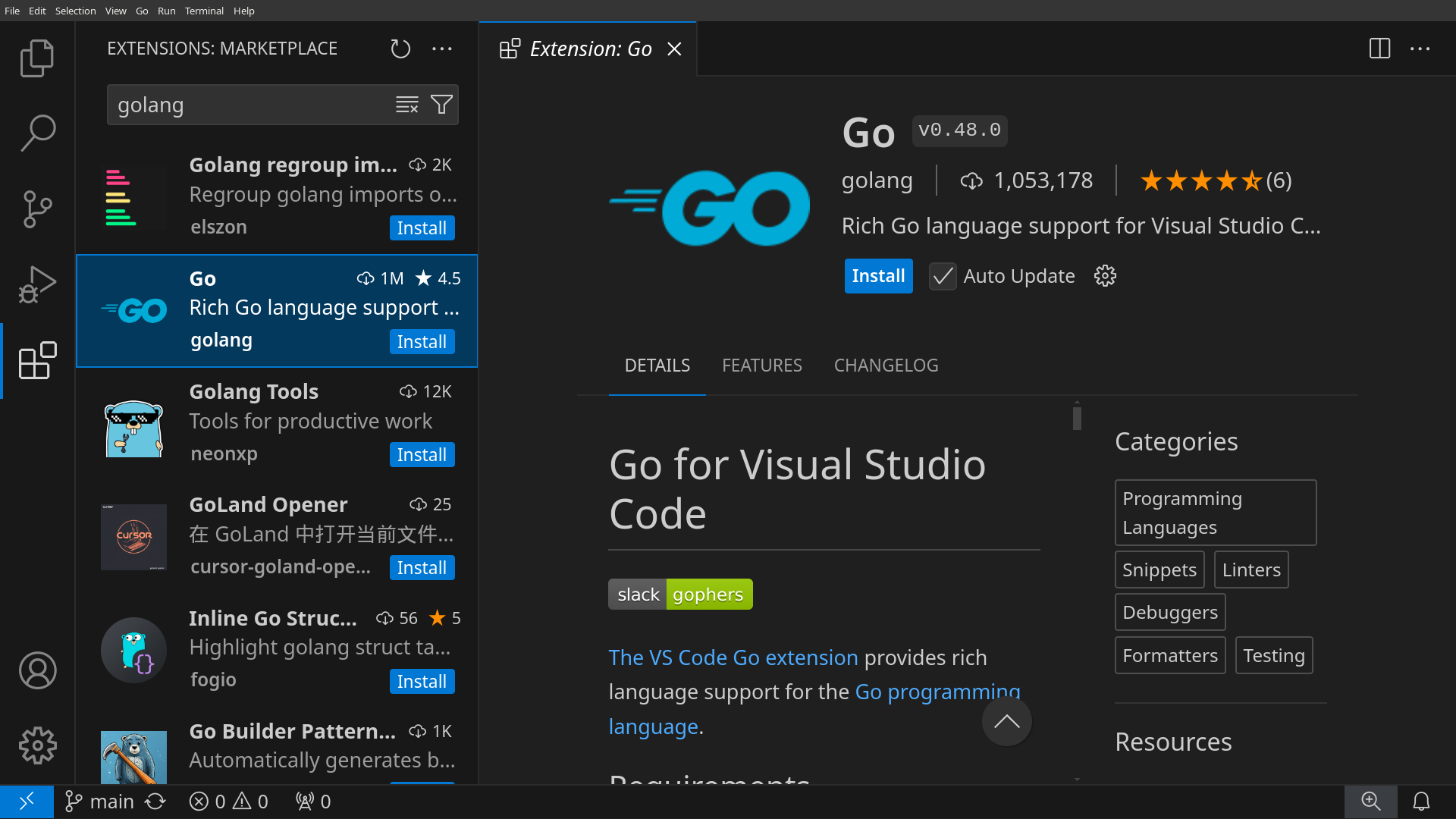Select the Testing category tag

1273,655
